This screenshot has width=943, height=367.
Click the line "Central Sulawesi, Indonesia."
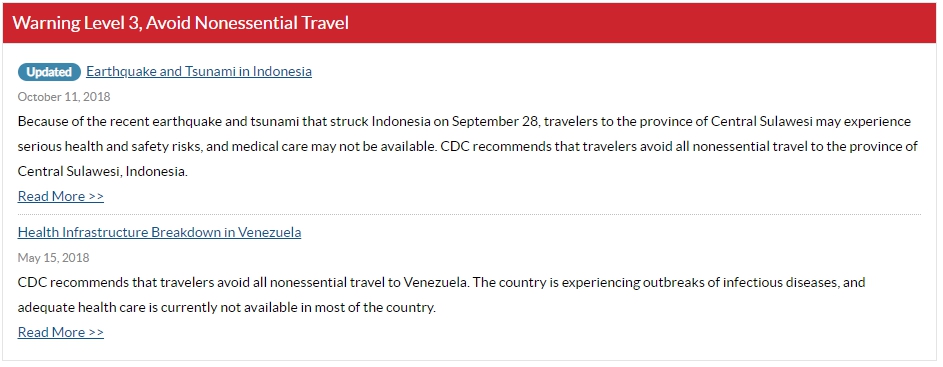coord(103,171)
